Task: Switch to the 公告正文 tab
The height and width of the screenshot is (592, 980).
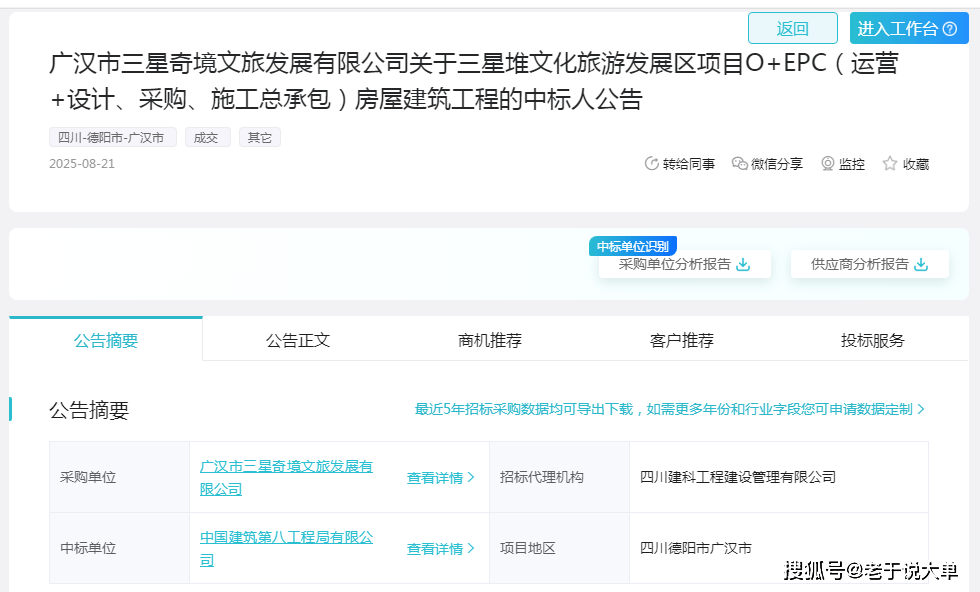Action: click(298, 340)
